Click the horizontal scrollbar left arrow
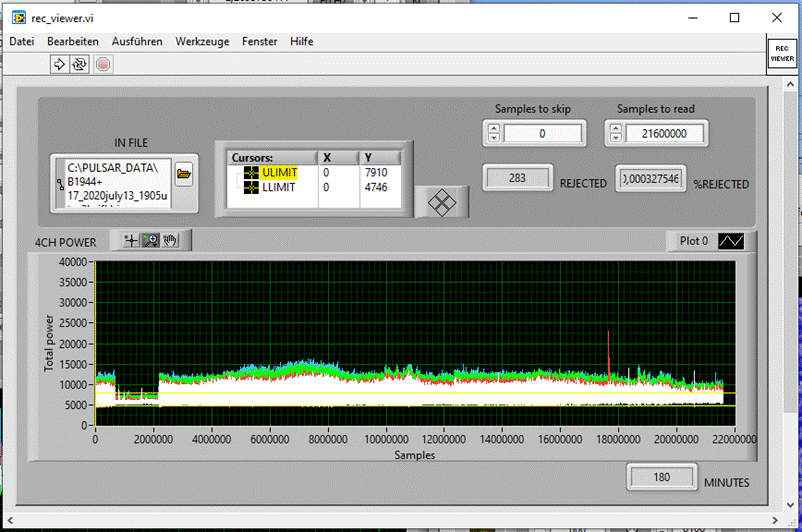 click(x=10, y=521)
